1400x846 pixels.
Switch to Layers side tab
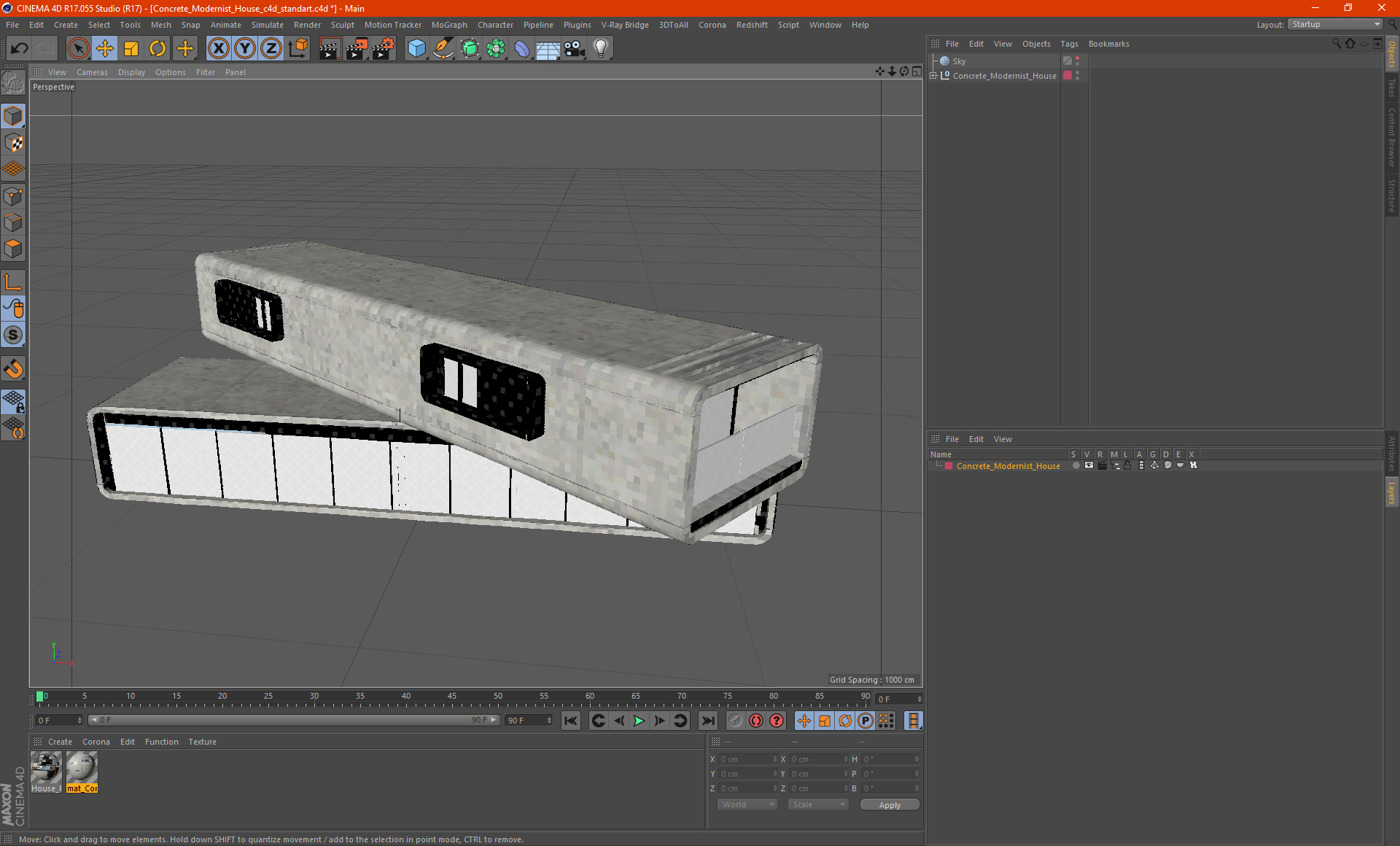point(1391,492)
